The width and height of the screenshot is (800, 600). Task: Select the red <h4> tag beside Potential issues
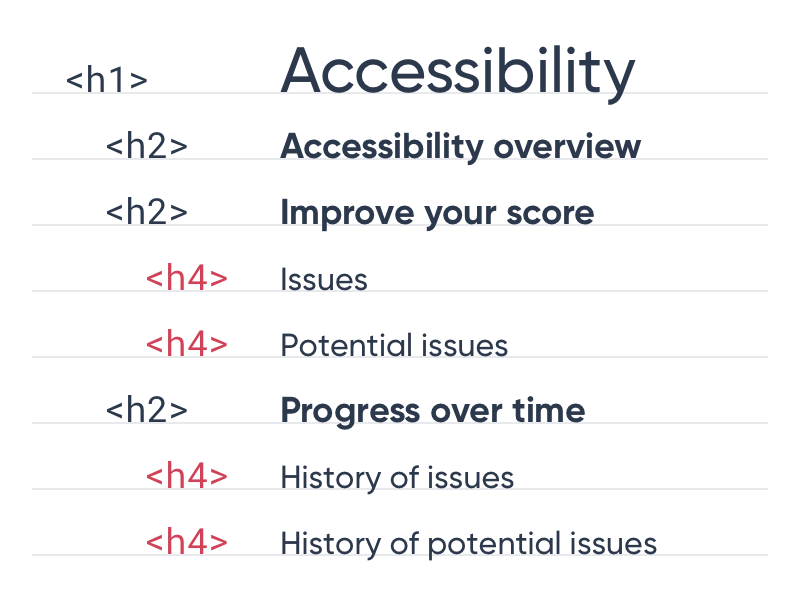click(x=187, y=344)
